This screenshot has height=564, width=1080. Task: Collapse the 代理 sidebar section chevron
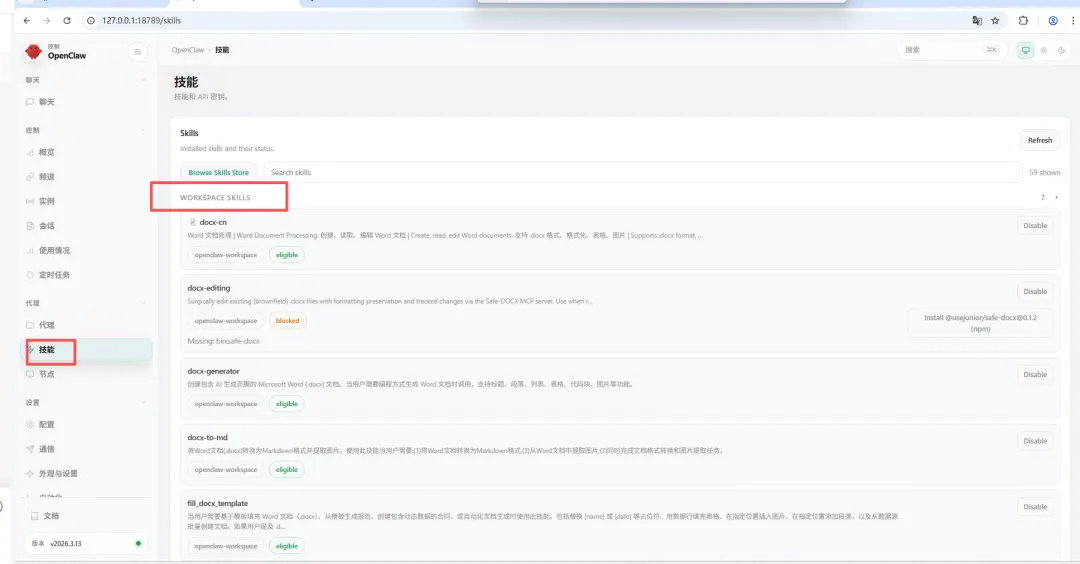(143, 303)
